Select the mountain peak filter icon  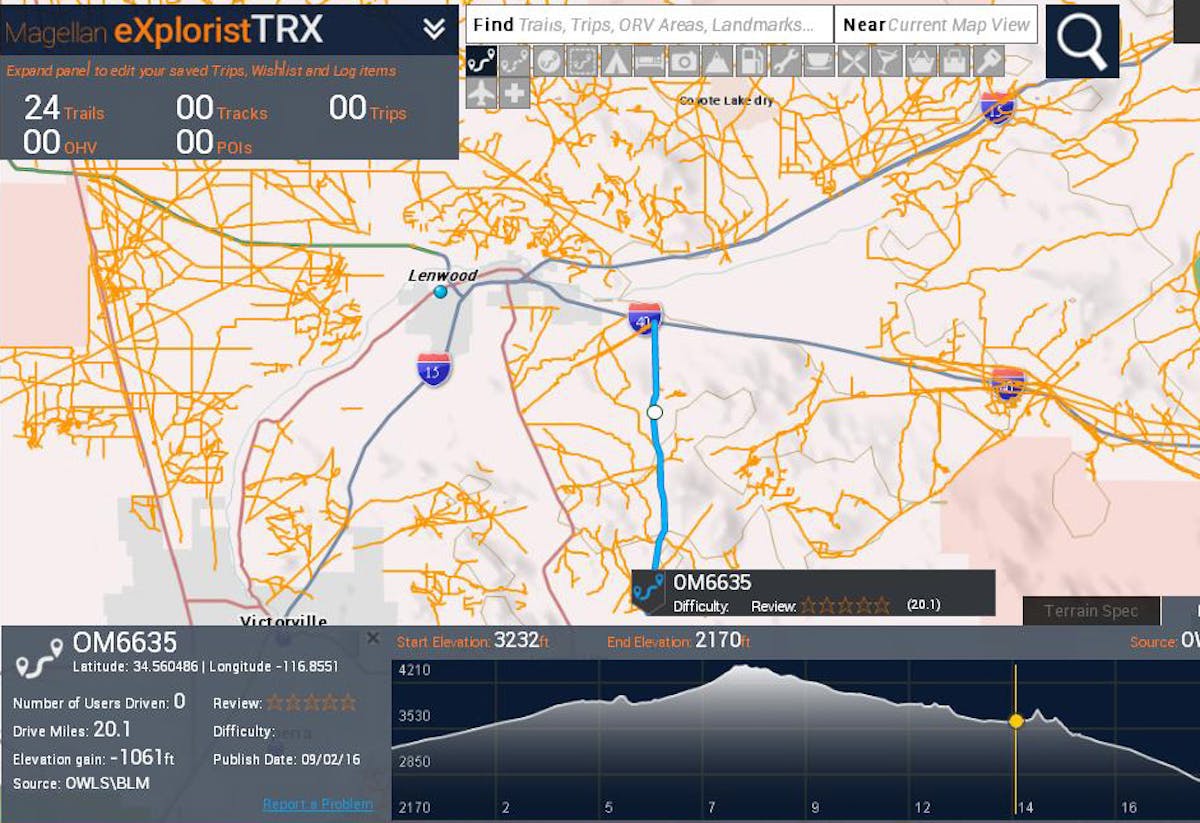point(717,62)
